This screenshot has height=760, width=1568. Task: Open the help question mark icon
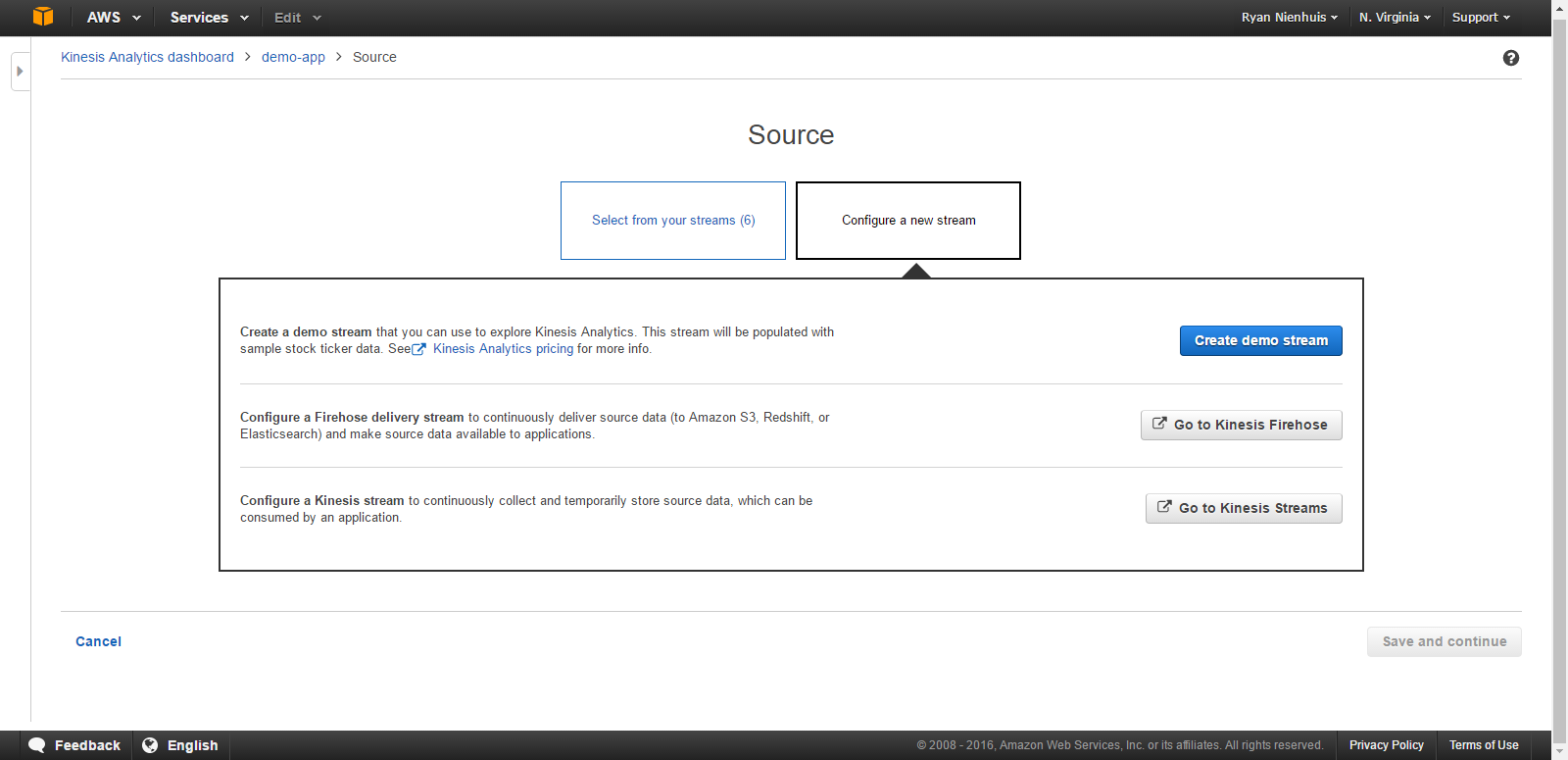[1510, 58]
